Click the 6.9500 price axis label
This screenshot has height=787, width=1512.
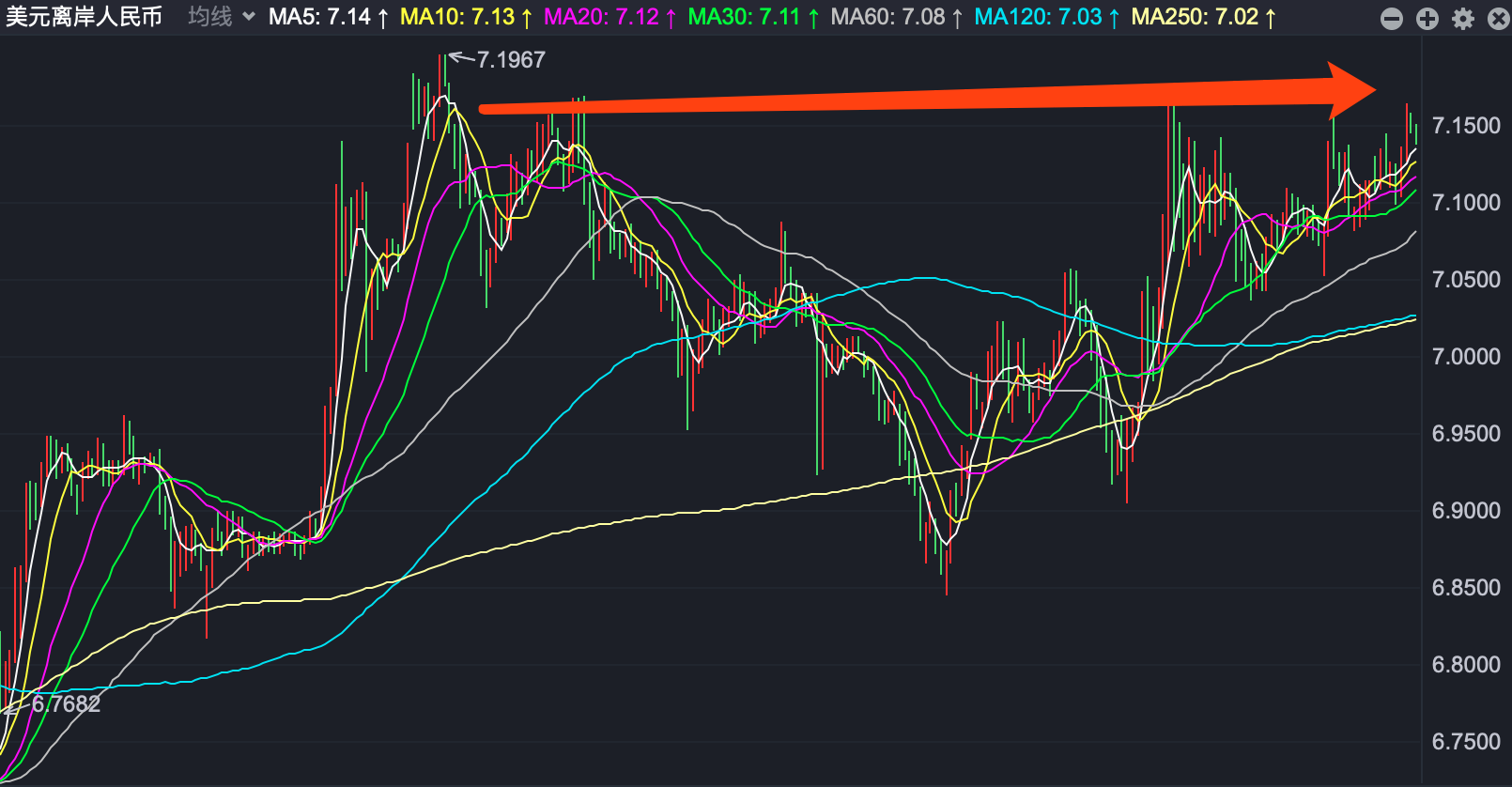pos(1466,434)
